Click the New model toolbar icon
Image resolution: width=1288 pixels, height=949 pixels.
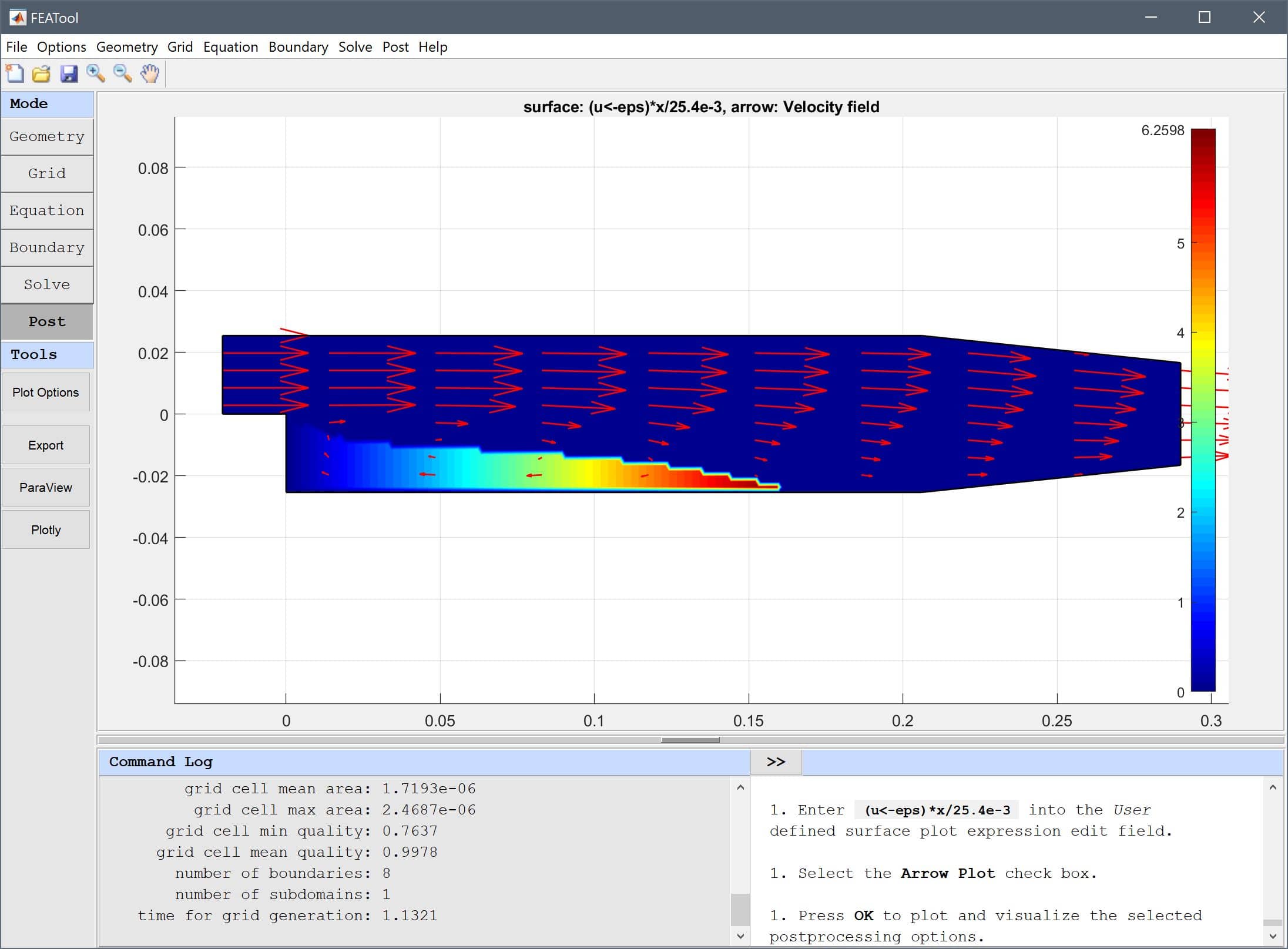15,73
